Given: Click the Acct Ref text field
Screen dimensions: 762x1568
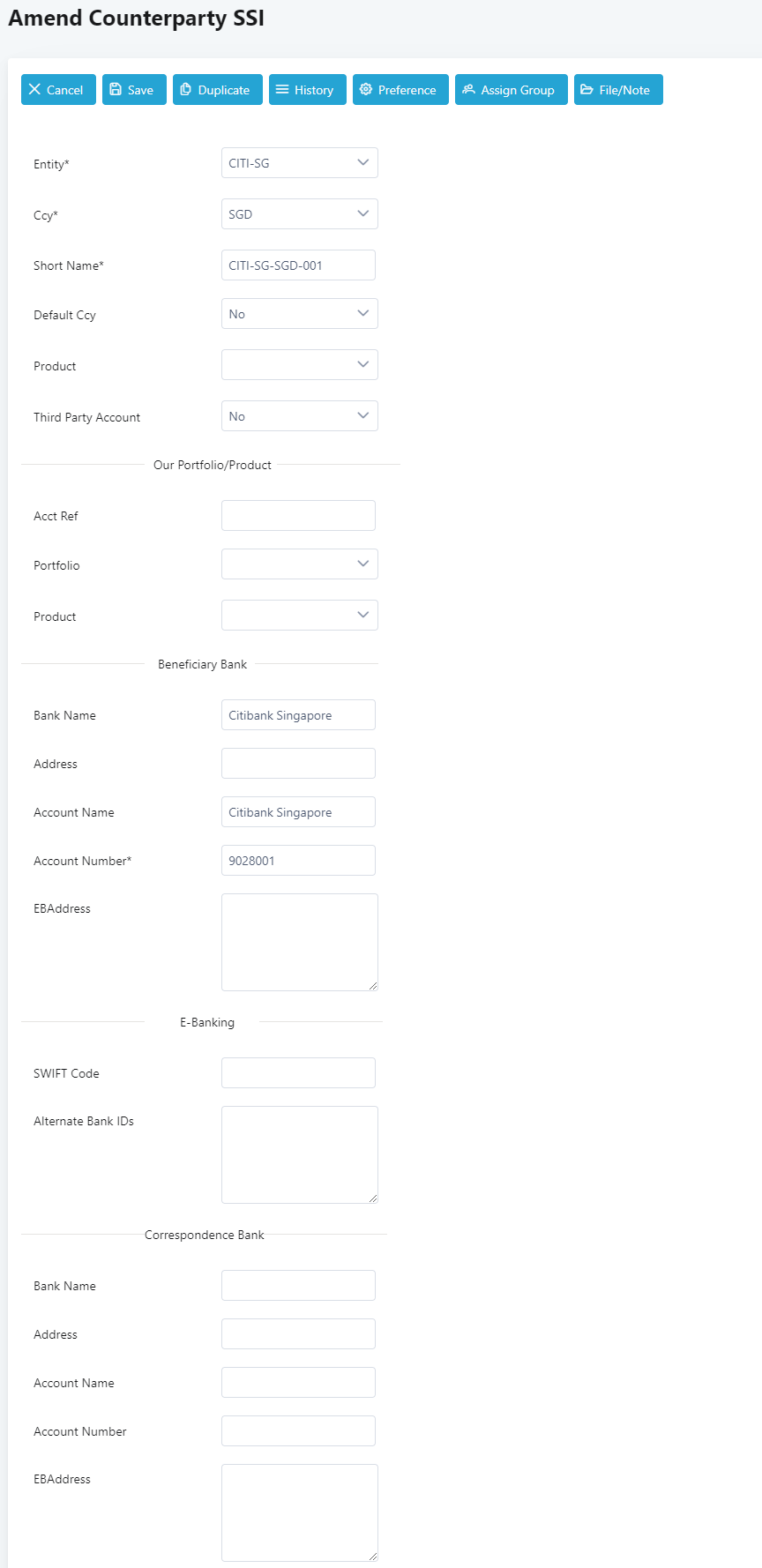Looking at the screenshot, I should coord(298,516).
